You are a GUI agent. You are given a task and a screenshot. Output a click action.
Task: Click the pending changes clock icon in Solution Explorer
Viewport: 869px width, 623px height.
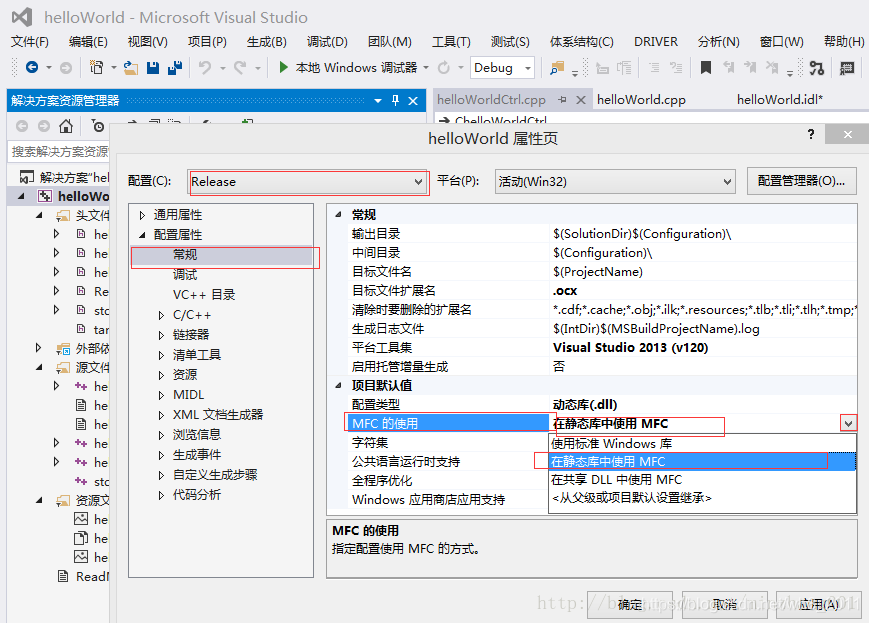(98, 126)
